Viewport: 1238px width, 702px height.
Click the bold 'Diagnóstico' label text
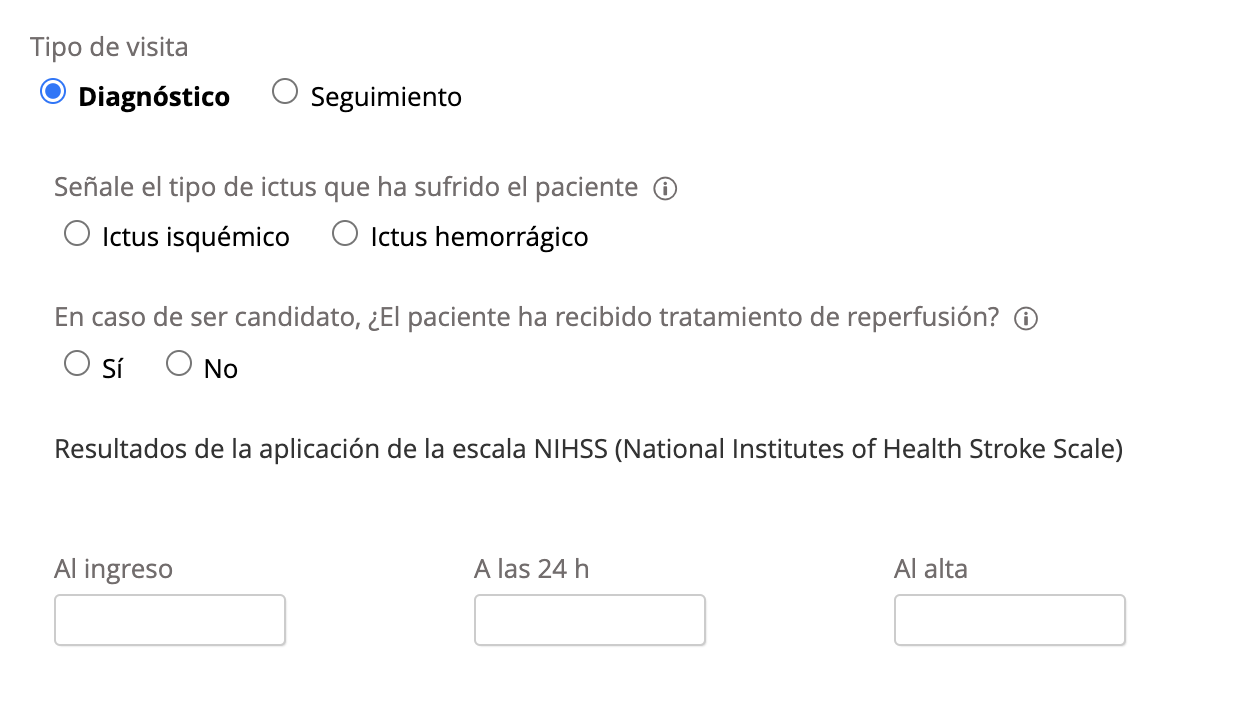coord(154,97)
